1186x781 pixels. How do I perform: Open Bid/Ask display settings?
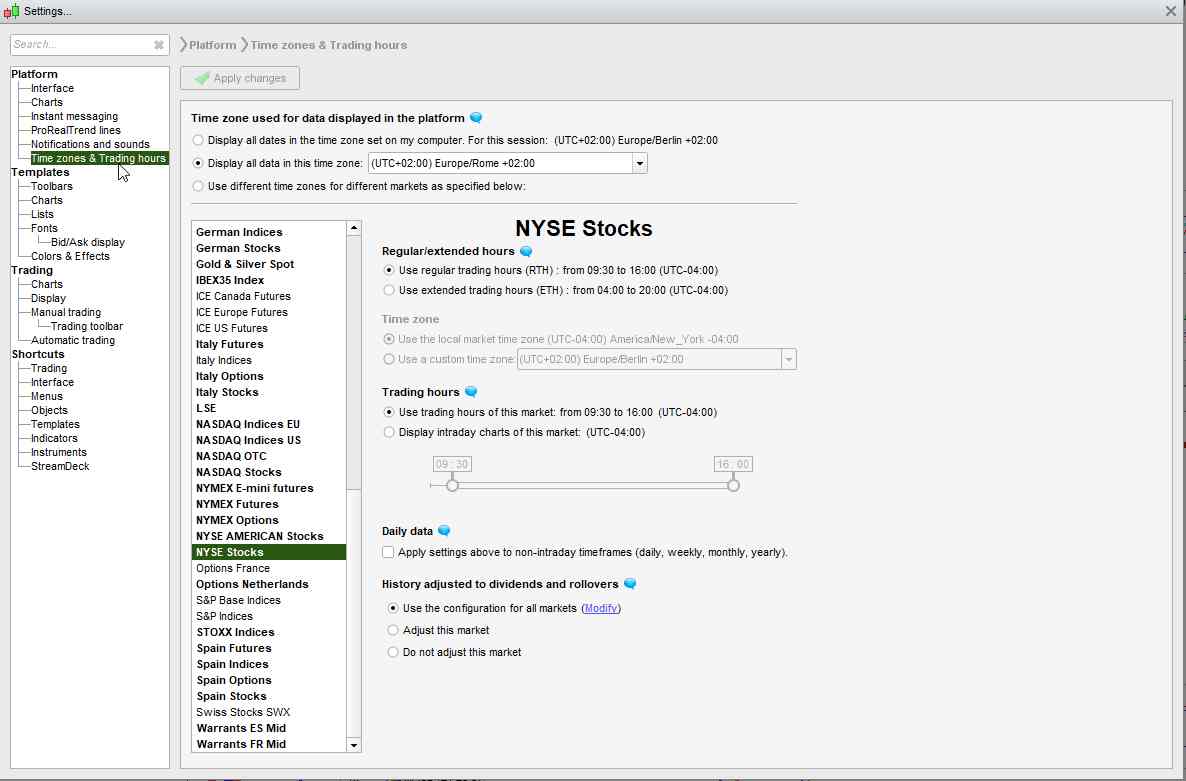pos(88,242)
